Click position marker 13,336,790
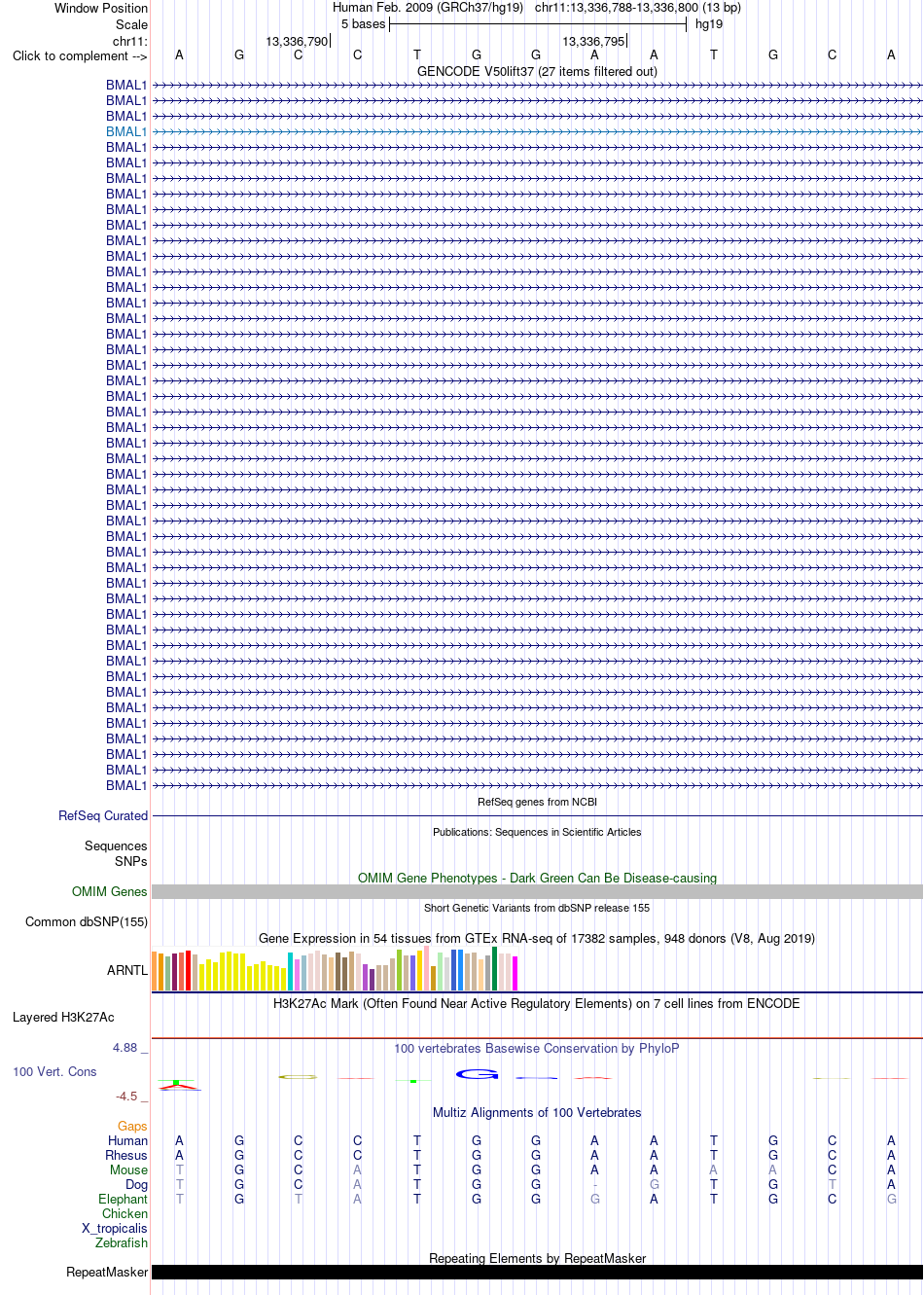The width and height of the screenshot is (924, 1295). tap(298, 41)
